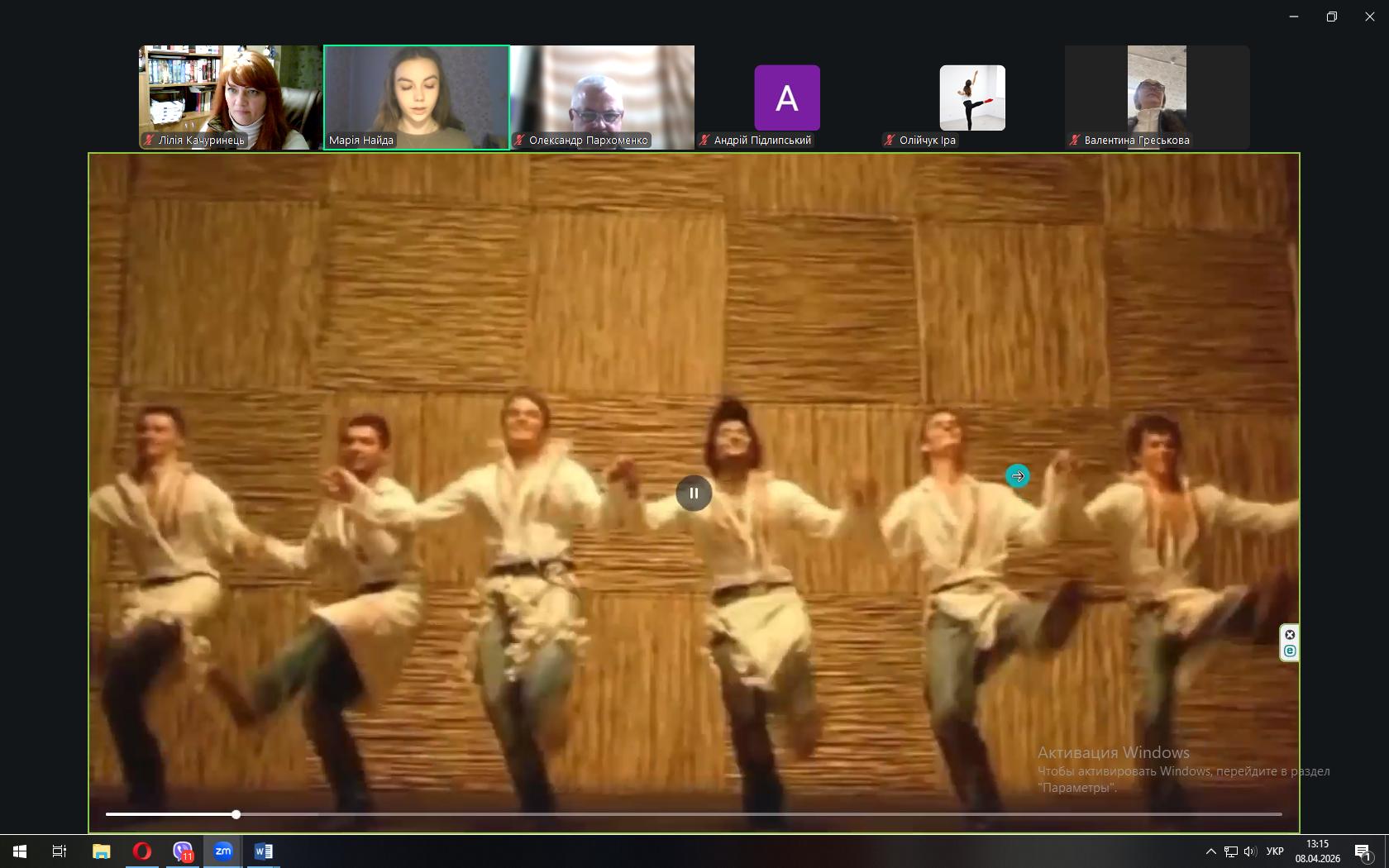Open Zoom from the taskbar
1389x868 pixels.
(x=223, y=851)
